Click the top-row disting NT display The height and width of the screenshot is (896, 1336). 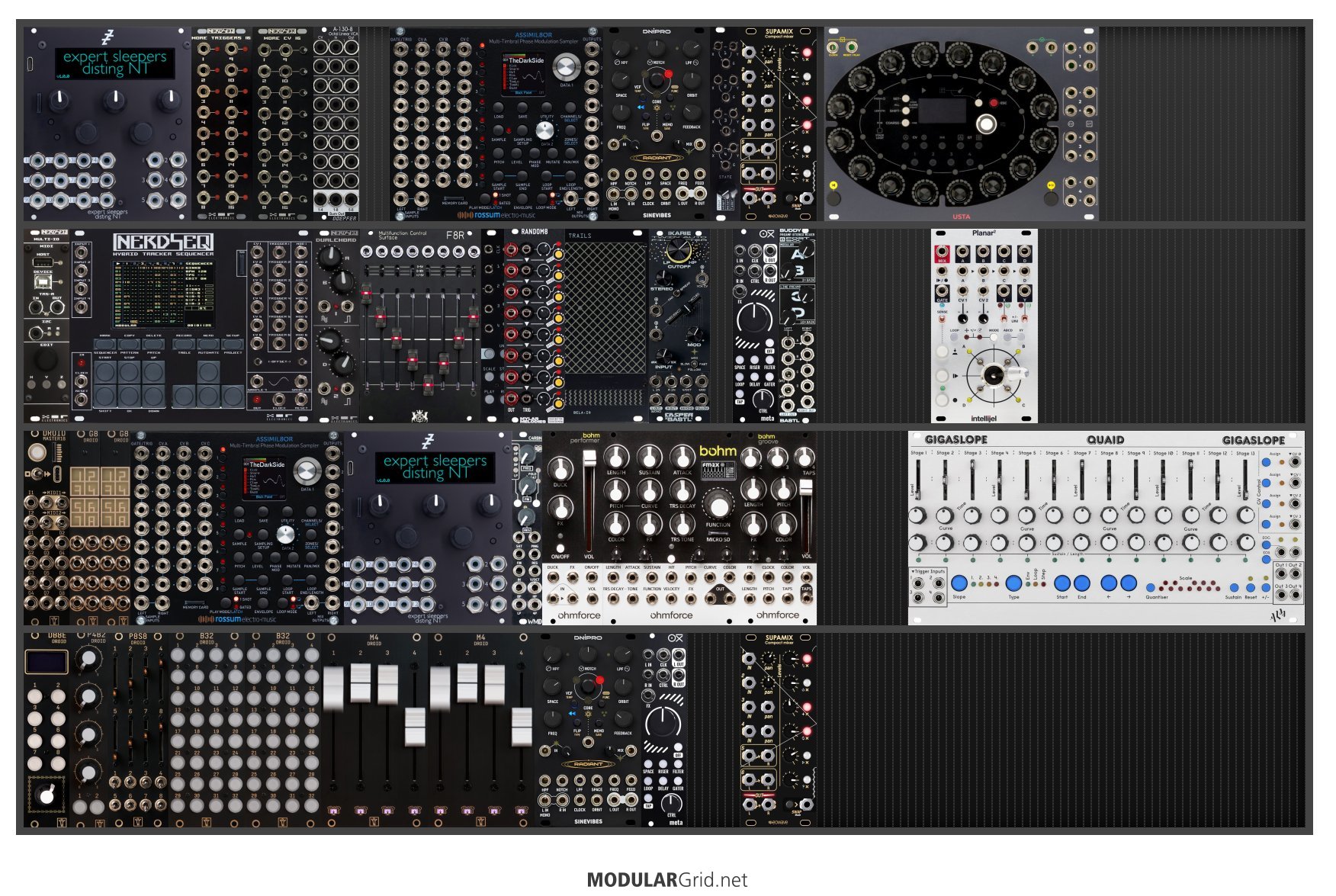(x=114, y=63)
